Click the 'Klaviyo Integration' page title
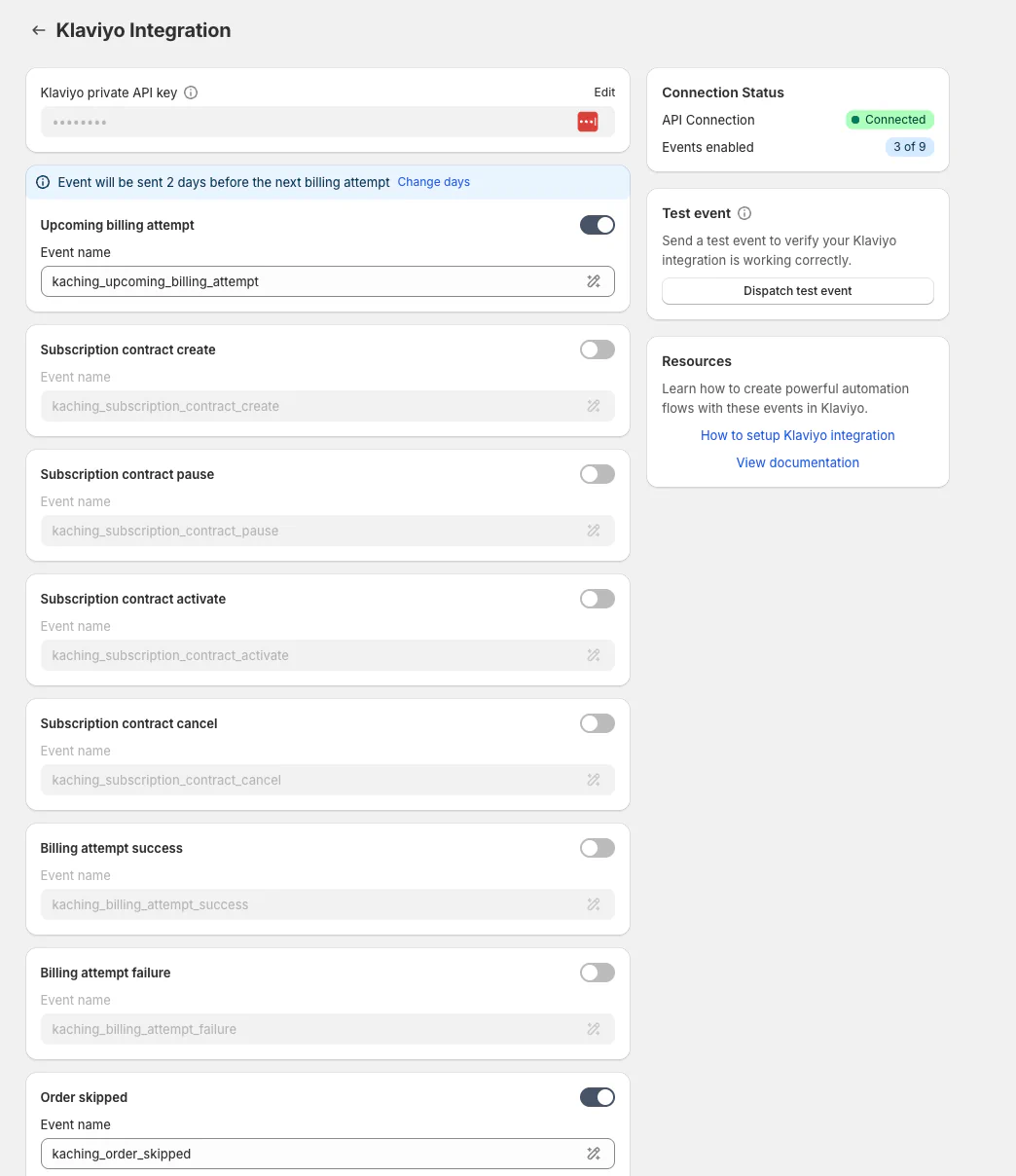 (x=143, y=30)
